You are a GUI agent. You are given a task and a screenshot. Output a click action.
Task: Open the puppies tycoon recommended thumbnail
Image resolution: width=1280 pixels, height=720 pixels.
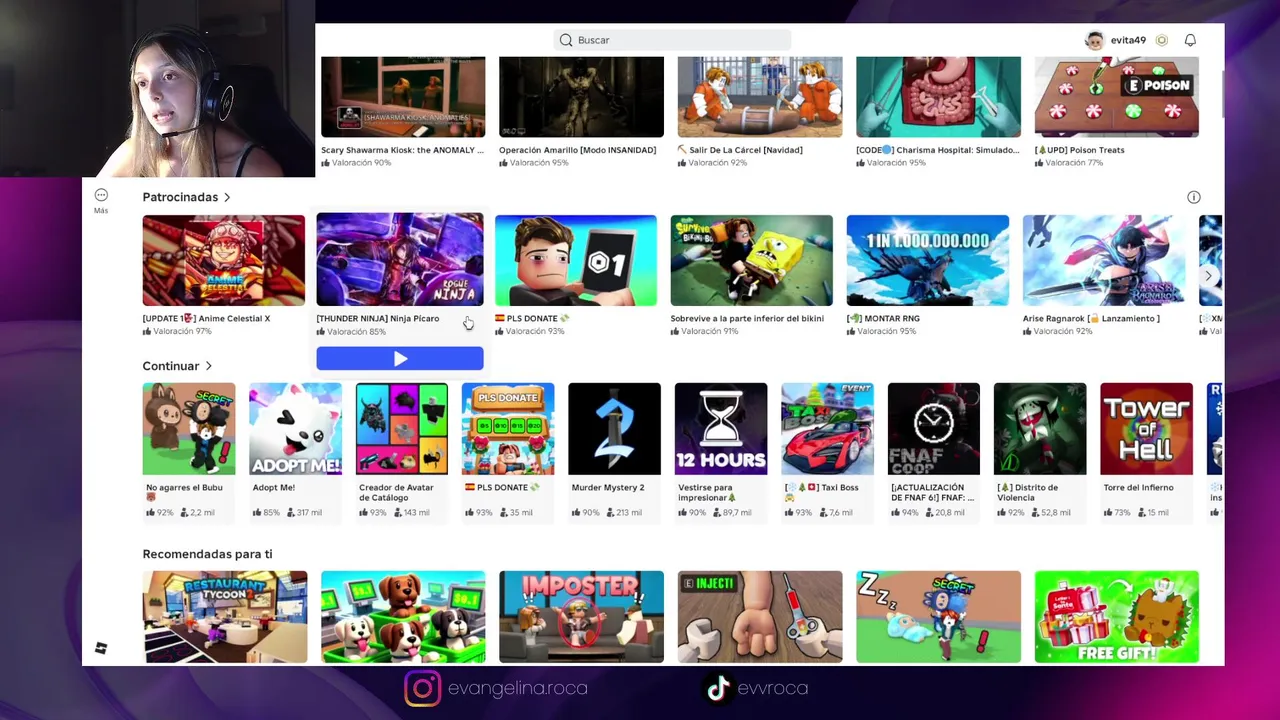tap(403, 617)
